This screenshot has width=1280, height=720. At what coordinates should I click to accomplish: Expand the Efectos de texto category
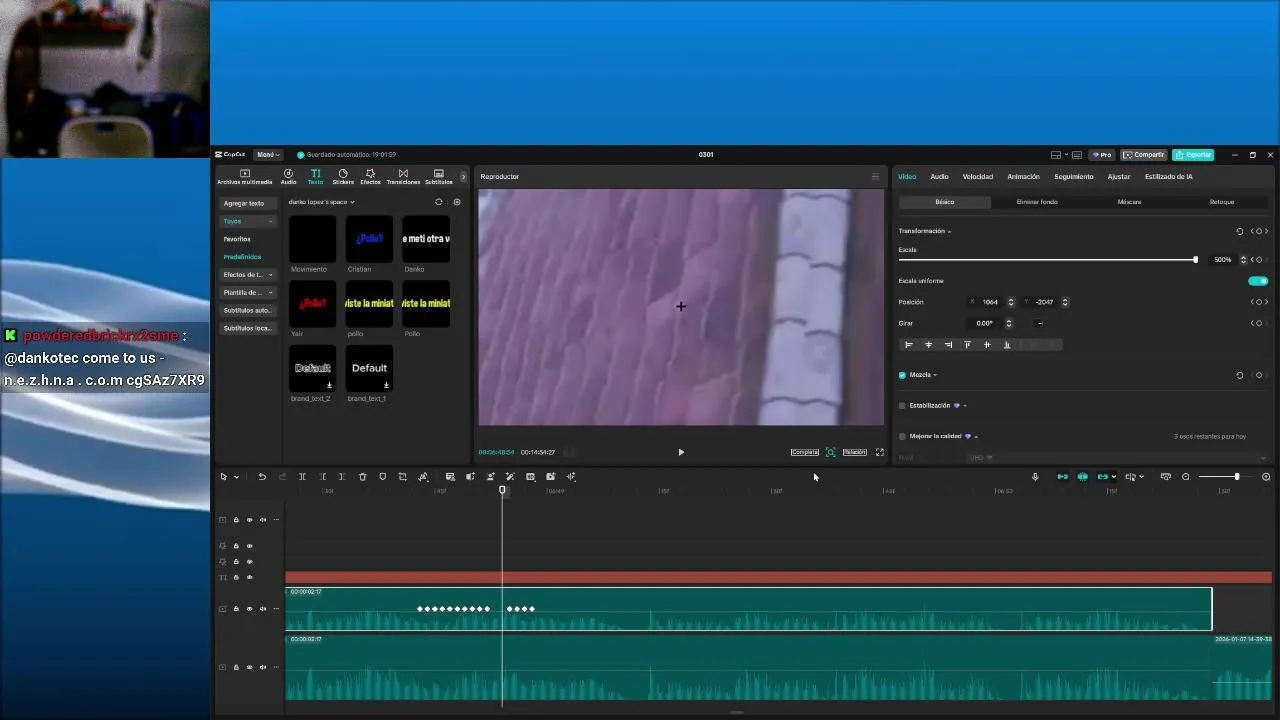point(270,275)
